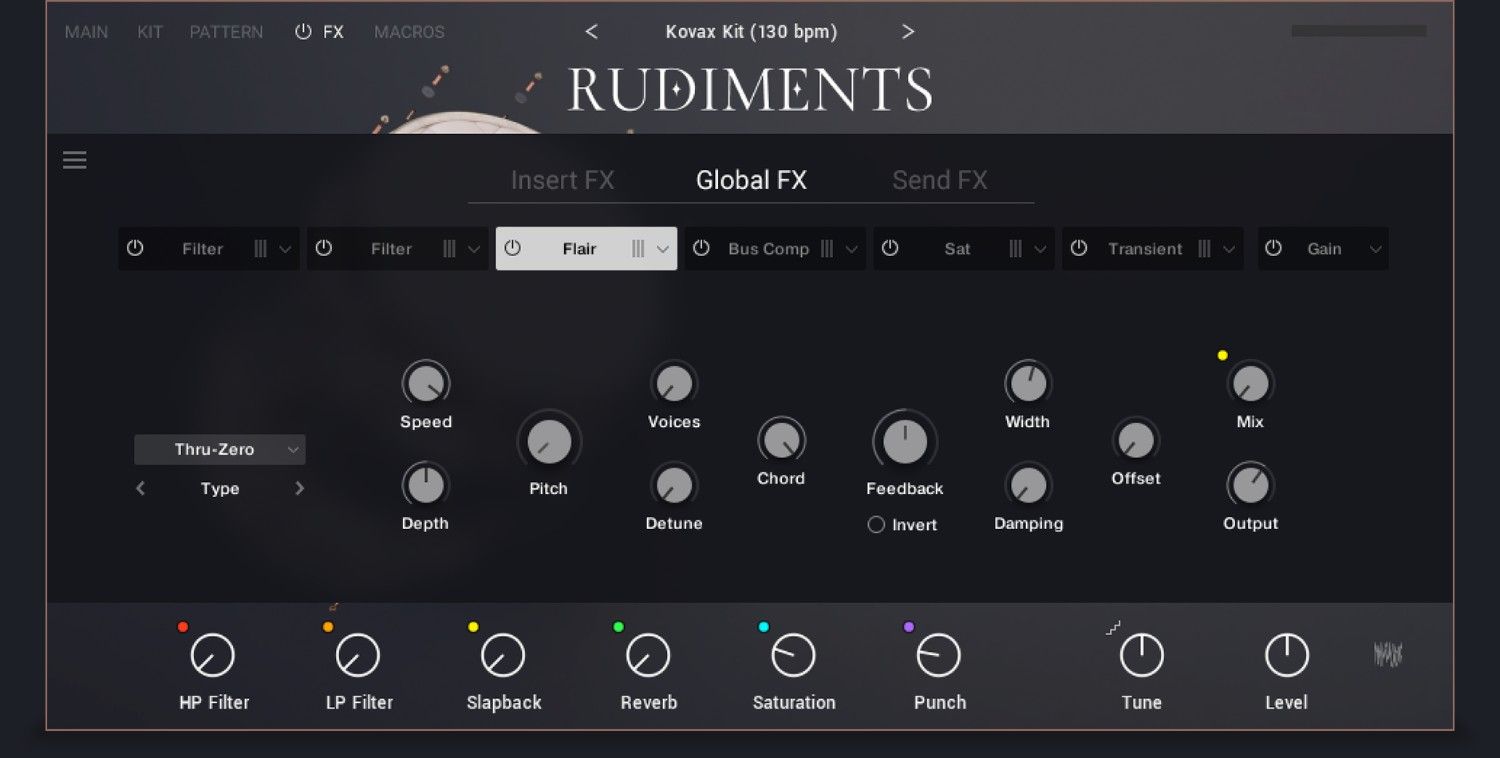Open the hamburger menu
Viewport: 1500px width, 758px height.
(74, 160)
